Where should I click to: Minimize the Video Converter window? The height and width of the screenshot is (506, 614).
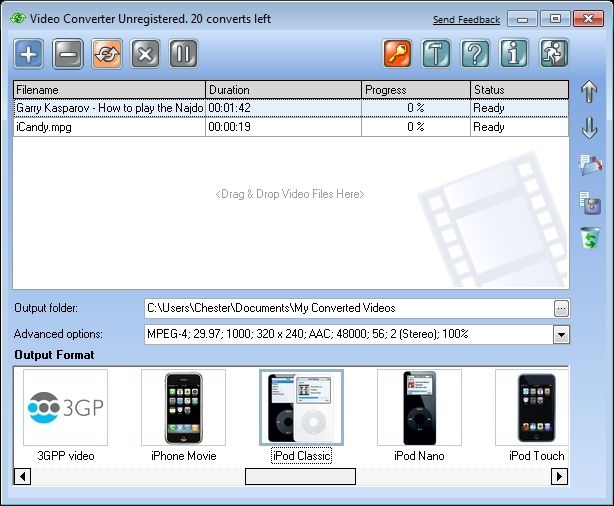coord(522,18)
